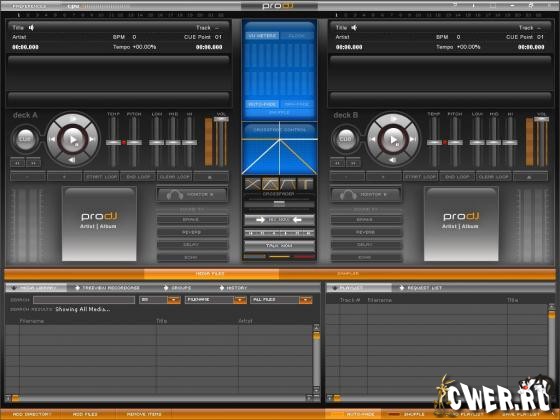The image size is (560, 420).
Task: Open the first search filter dropdown arrow
Action: click(174, 300)
